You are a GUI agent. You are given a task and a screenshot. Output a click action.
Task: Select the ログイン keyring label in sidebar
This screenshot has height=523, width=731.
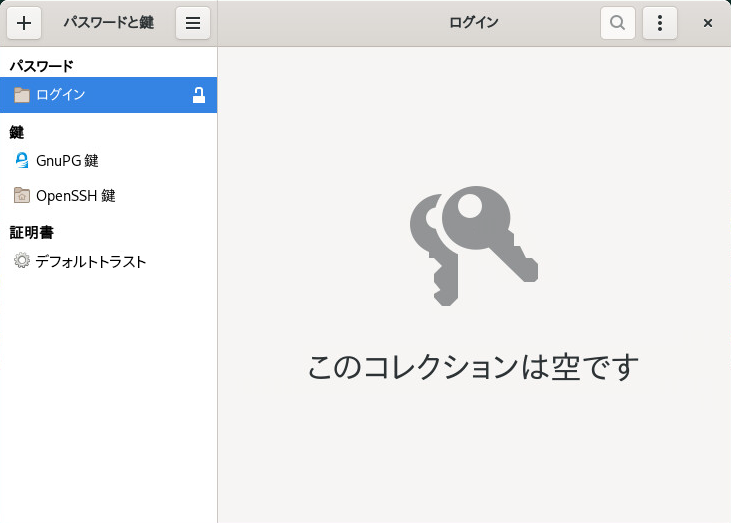[61, 95]
